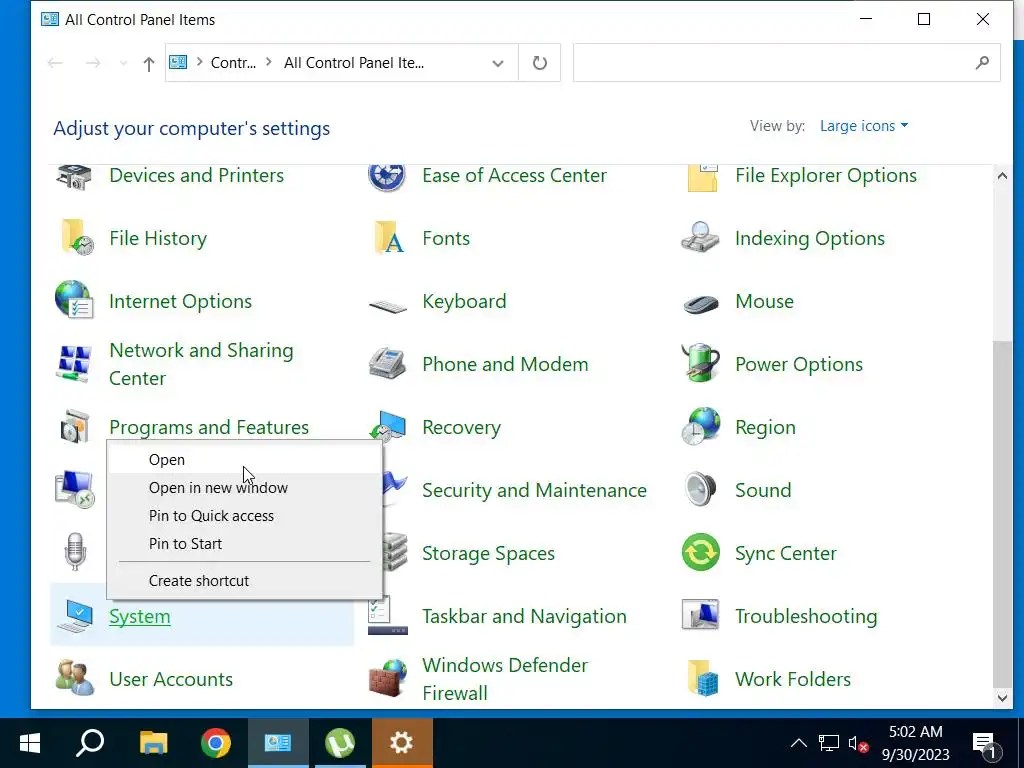The width and height of the screenshot is (1024, 768).
Task: Click the All Control Panel Ite... breadcrumb
Action: pyautogui.click(x=354, y=63)
